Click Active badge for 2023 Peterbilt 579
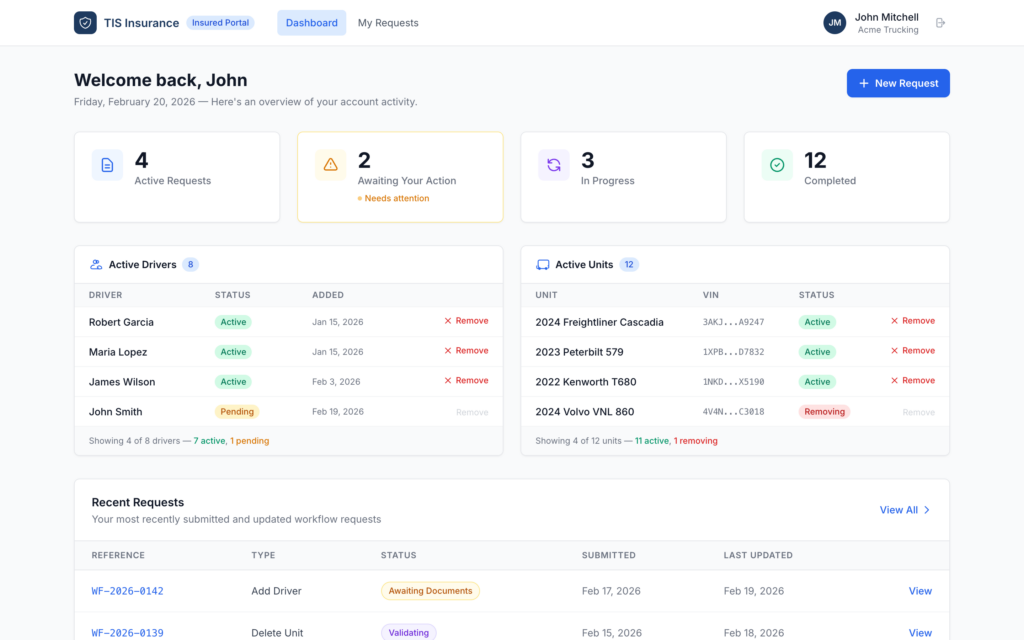Image resolution: width=1024 pixels, height=640 pixels. tap(817, 352)
